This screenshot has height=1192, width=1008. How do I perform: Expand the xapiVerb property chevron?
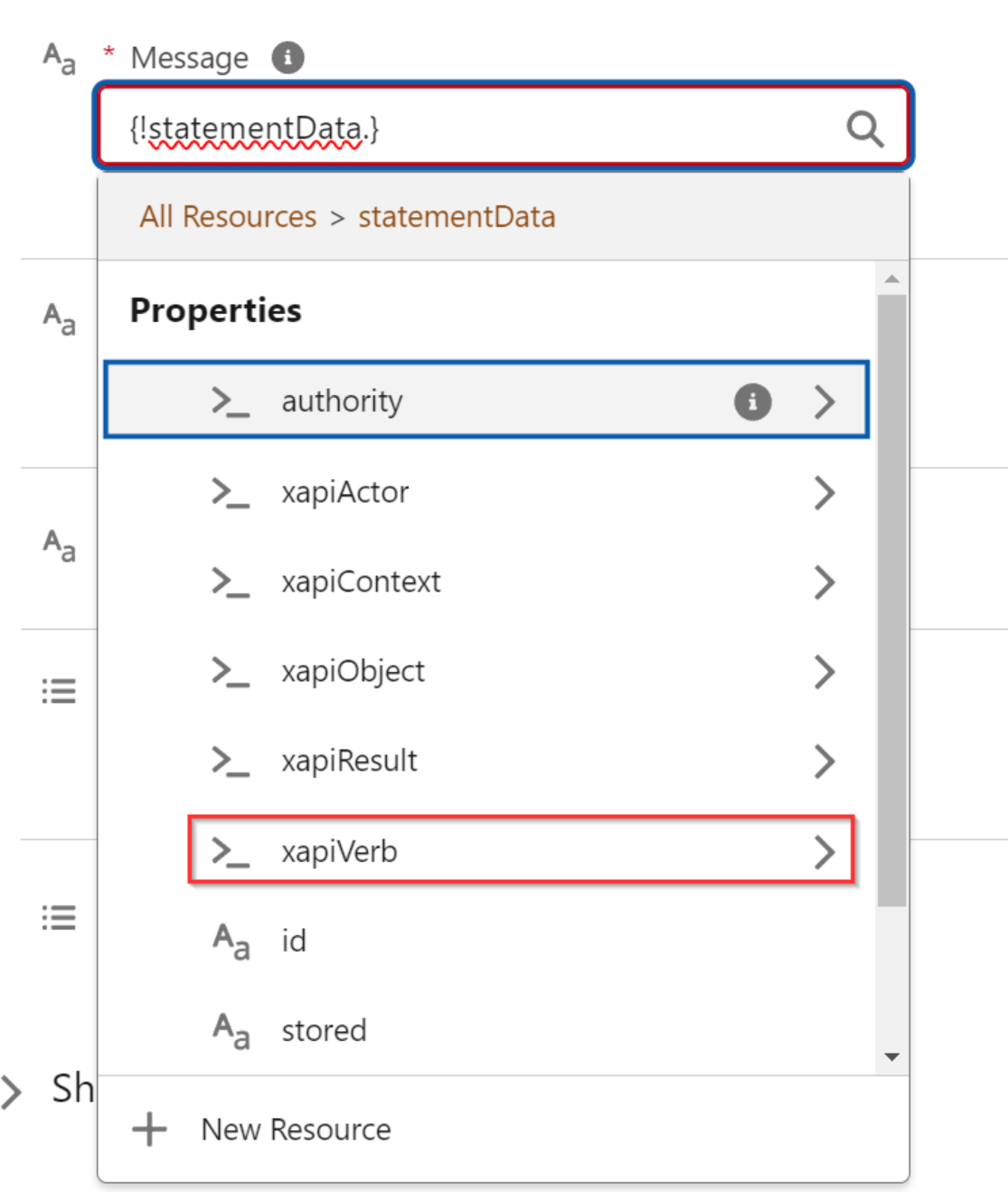[x=824, y=852]
